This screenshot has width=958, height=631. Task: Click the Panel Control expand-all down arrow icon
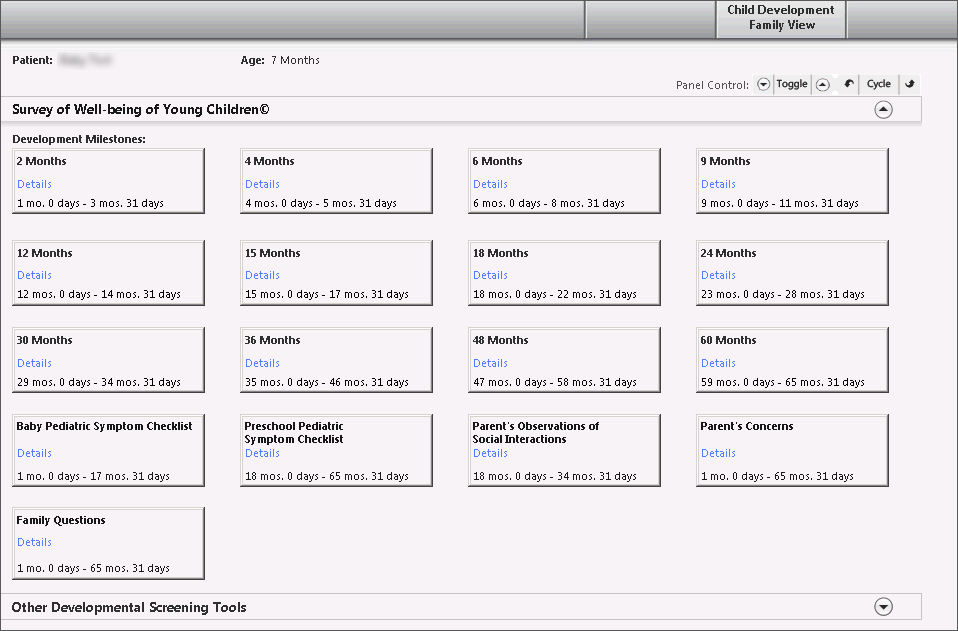click(763, 84)
